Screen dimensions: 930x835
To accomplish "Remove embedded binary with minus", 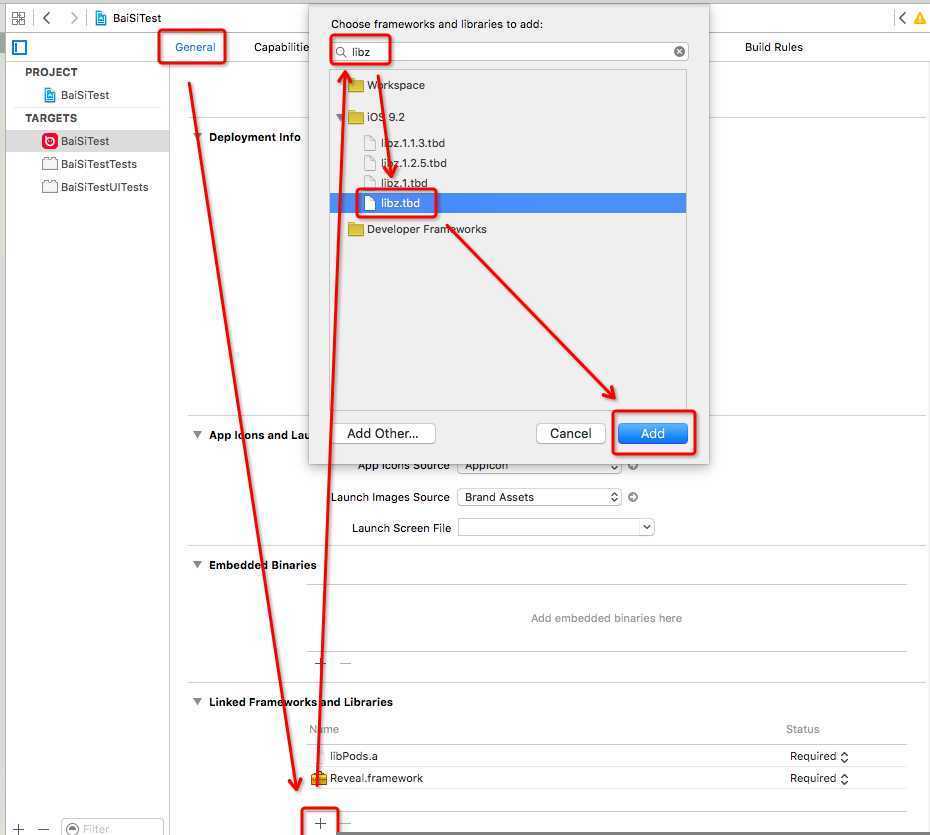I will (345, 662).
